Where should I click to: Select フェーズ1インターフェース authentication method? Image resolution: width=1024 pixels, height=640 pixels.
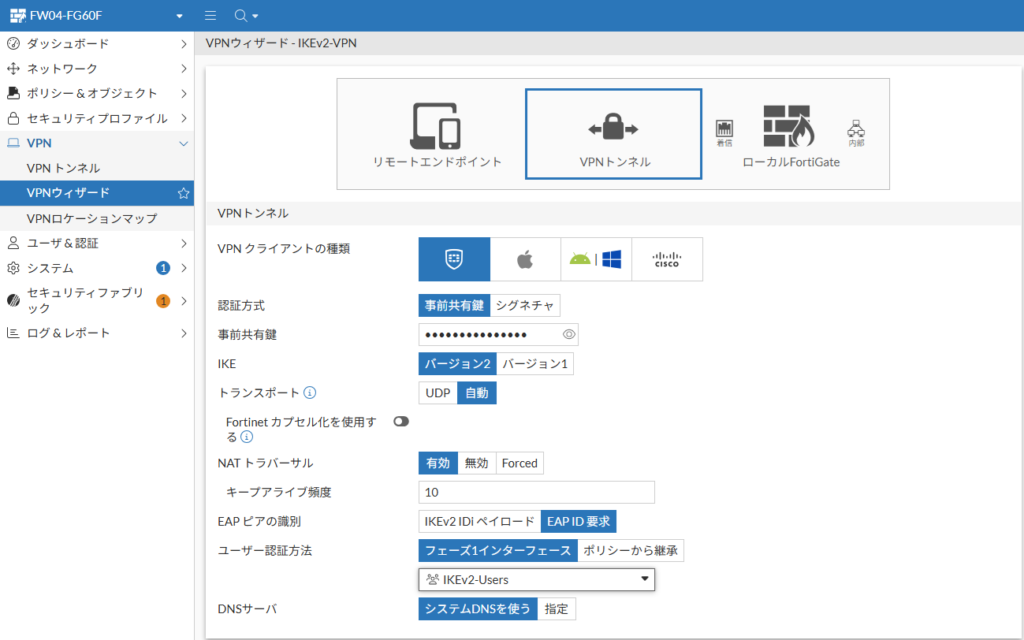click(498, 551)
